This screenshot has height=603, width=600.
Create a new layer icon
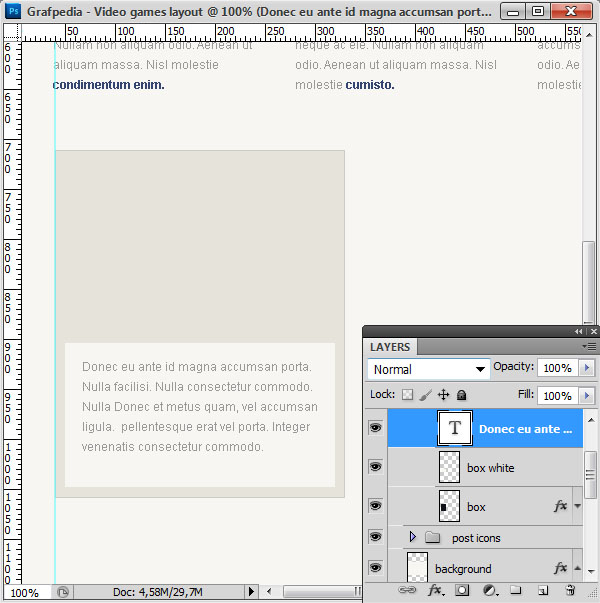coord(543,590)
